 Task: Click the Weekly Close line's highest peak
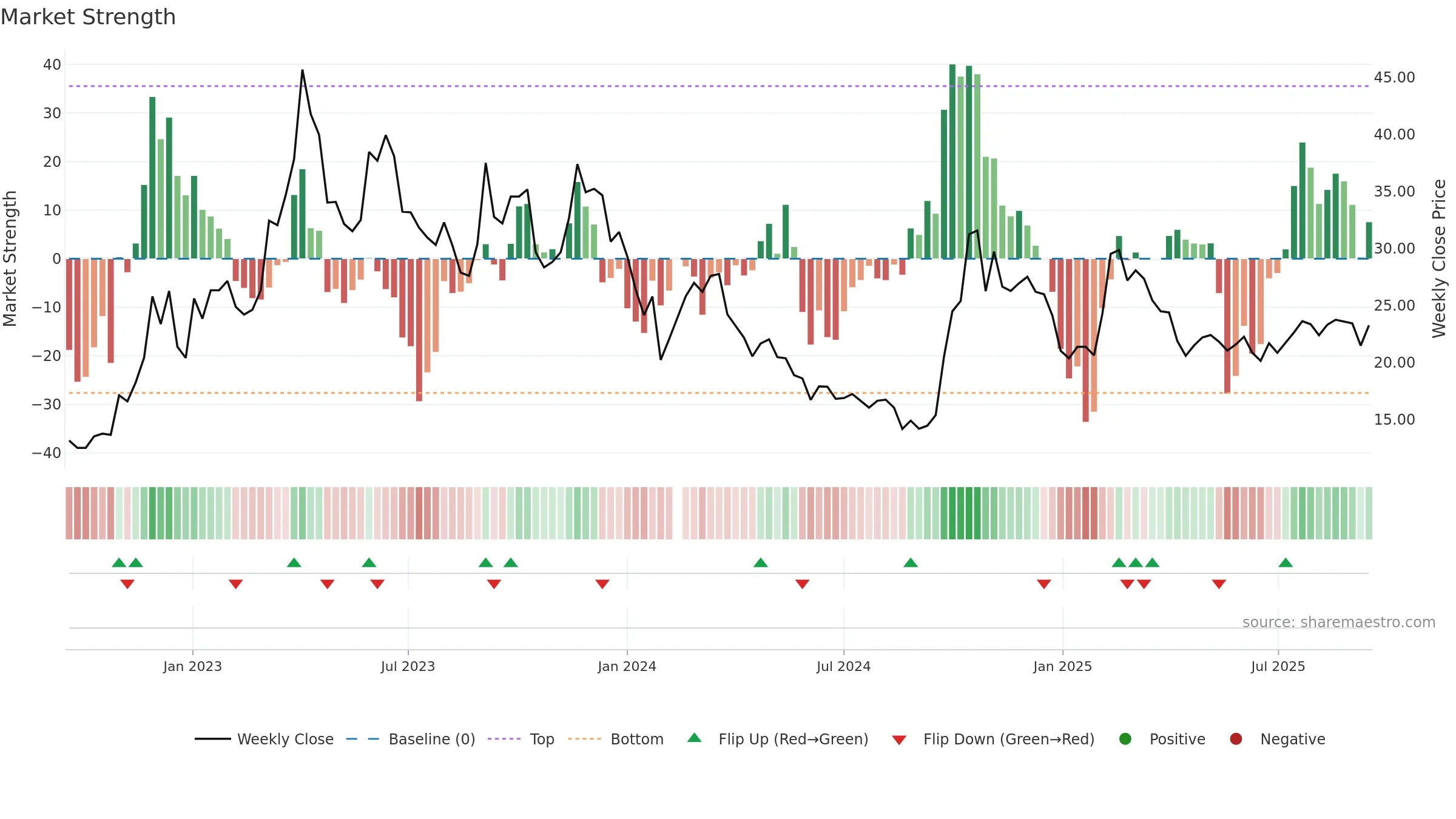coord(303,70)
